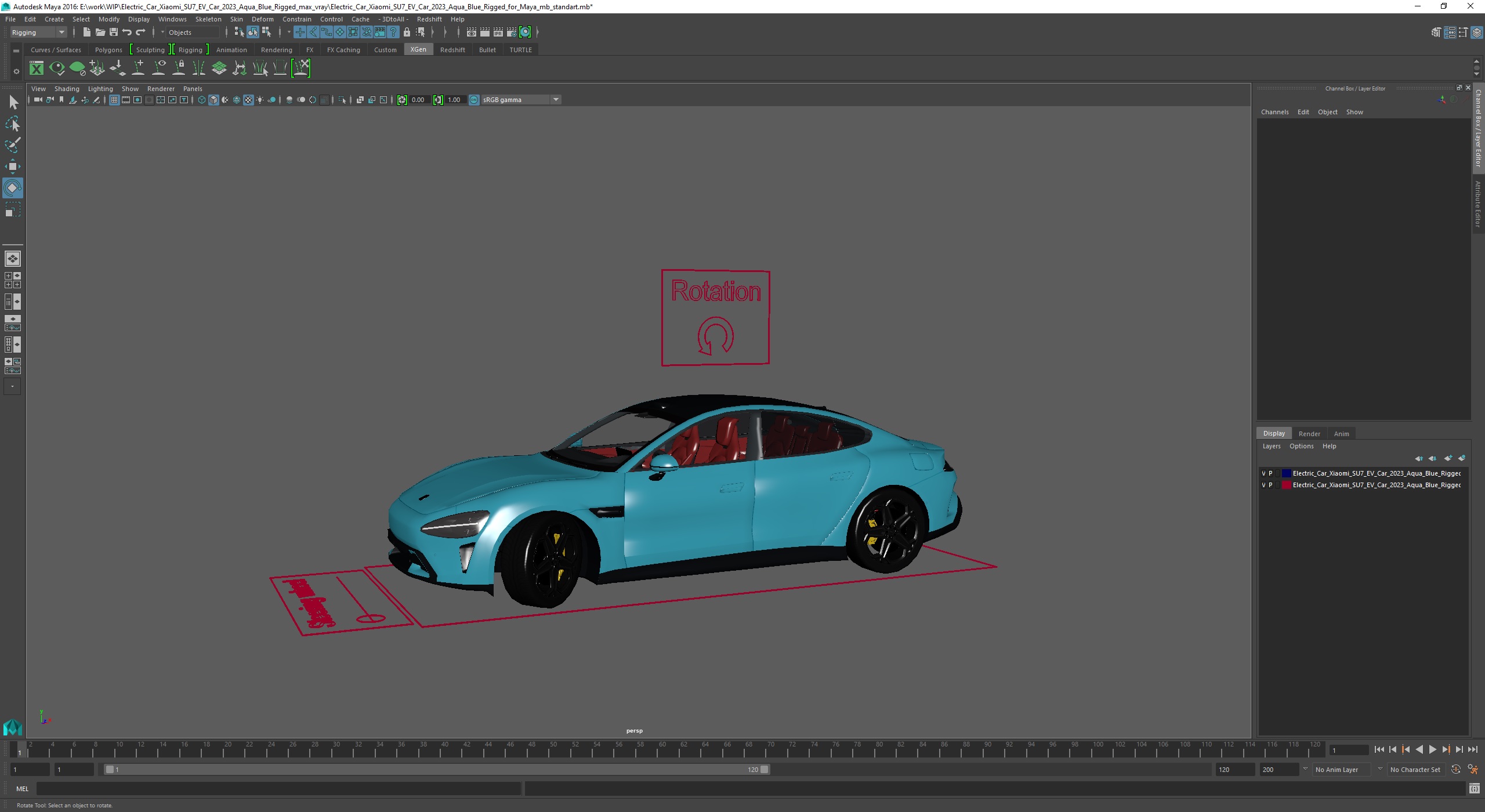Open the Render tab in Layer Editor
The image size is (1485, 812).
click(x=1309, y=434)
